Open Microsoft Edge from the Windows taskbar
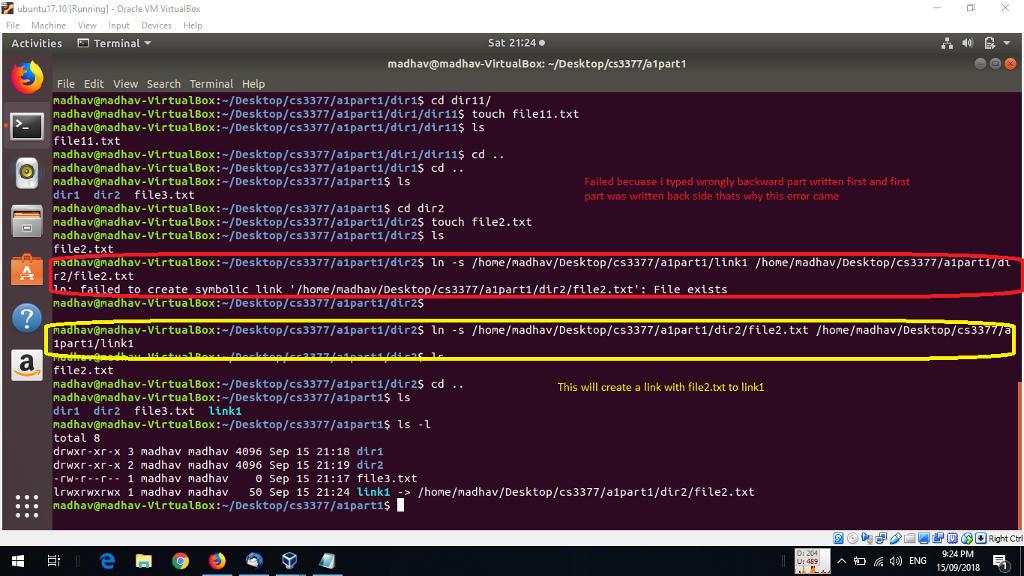Screen dimensions: 1024x576 pos(107,561)
